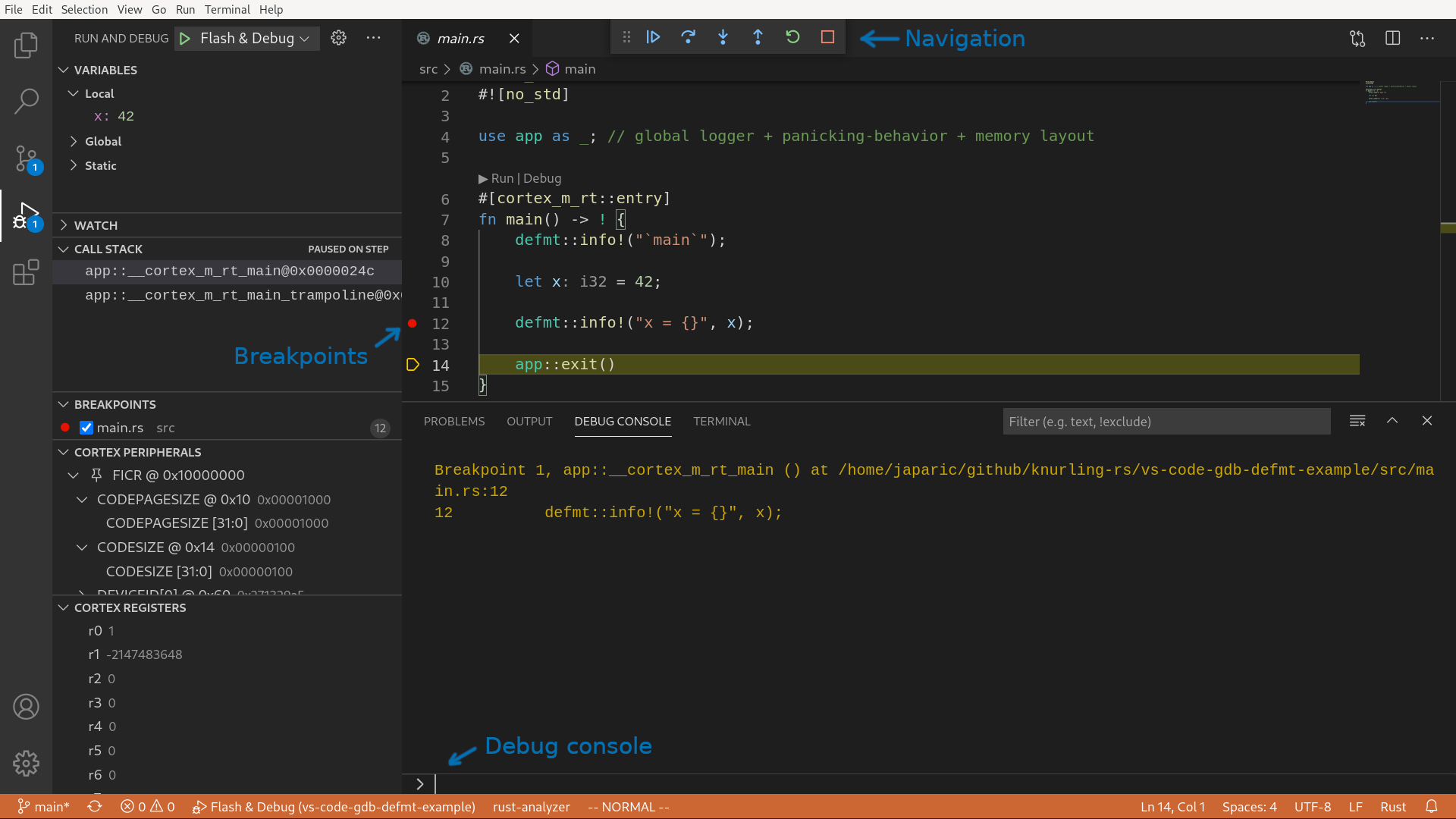1456x819 pixels.
Task: Stop the debugger
Action: [x=827, y=36]
